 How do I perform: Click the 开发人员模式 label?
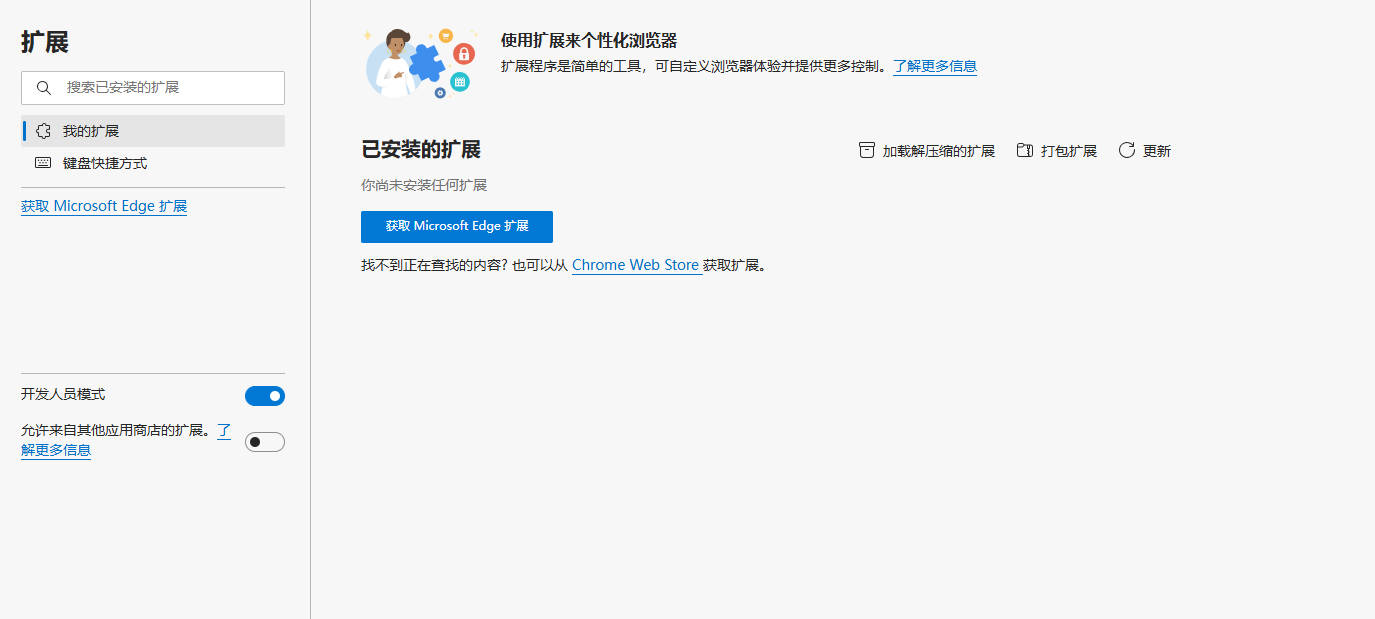pyautogui.click(x=63, y=394)
